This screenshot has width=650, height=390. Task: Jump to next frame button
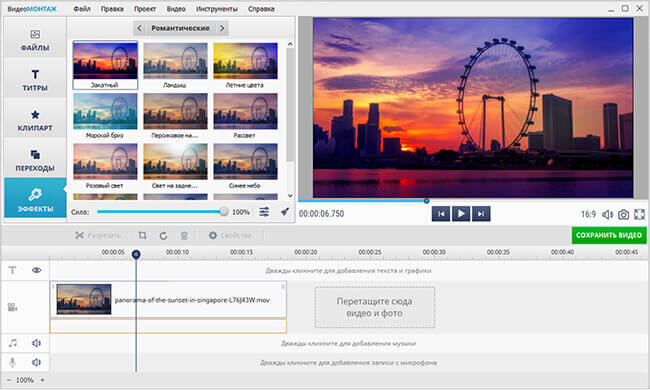point(481,214)
